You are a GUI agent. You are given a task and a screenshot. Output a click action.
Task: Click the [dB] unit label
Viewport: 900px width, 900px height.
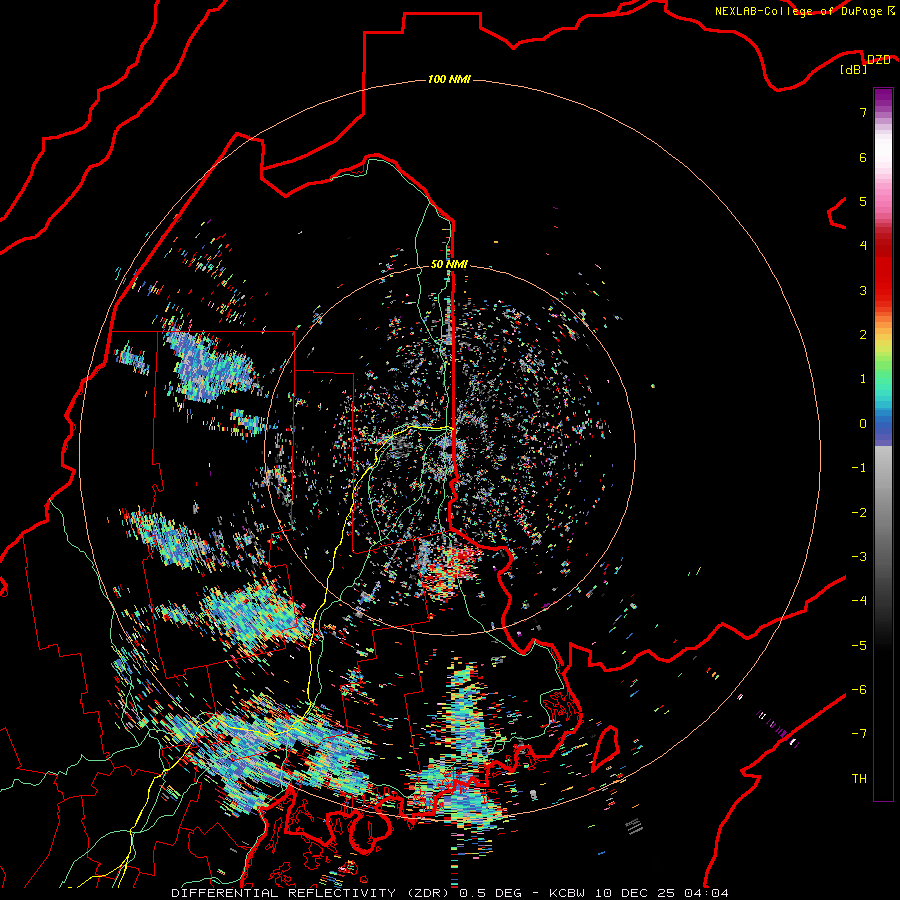coord(854,69)
